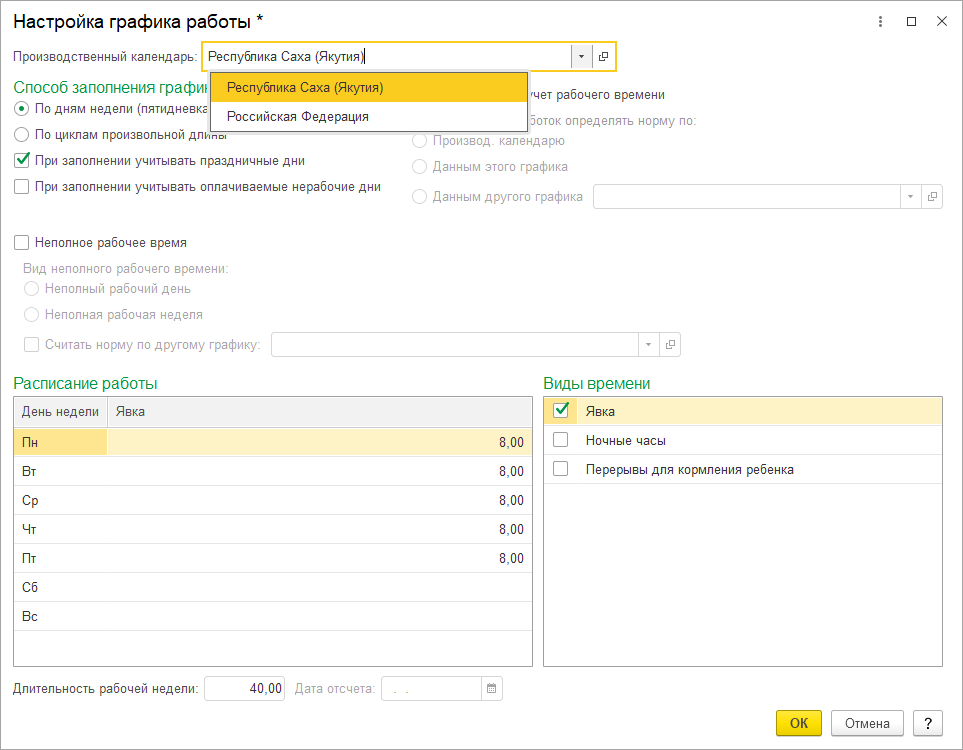Open the calendar picker for Дата отсчета
Image resolution: width=963 pixels, height=750 pixels.
pos(491,688)
